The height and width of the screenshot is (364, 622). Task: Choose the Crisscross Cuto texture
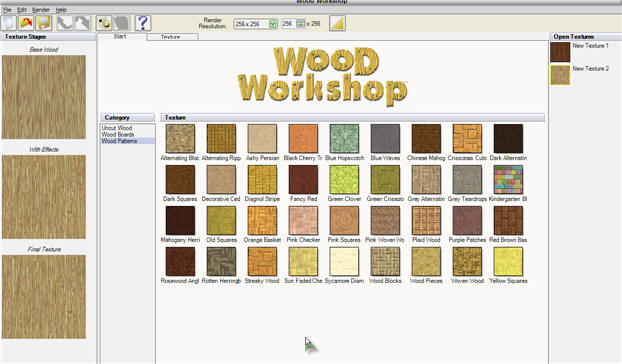[467, 139]
